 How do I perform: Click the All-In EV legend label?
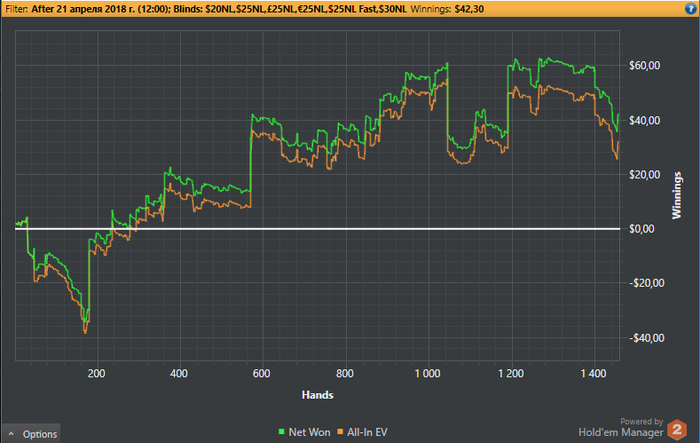pyautogui.click(x=367, y=432)
